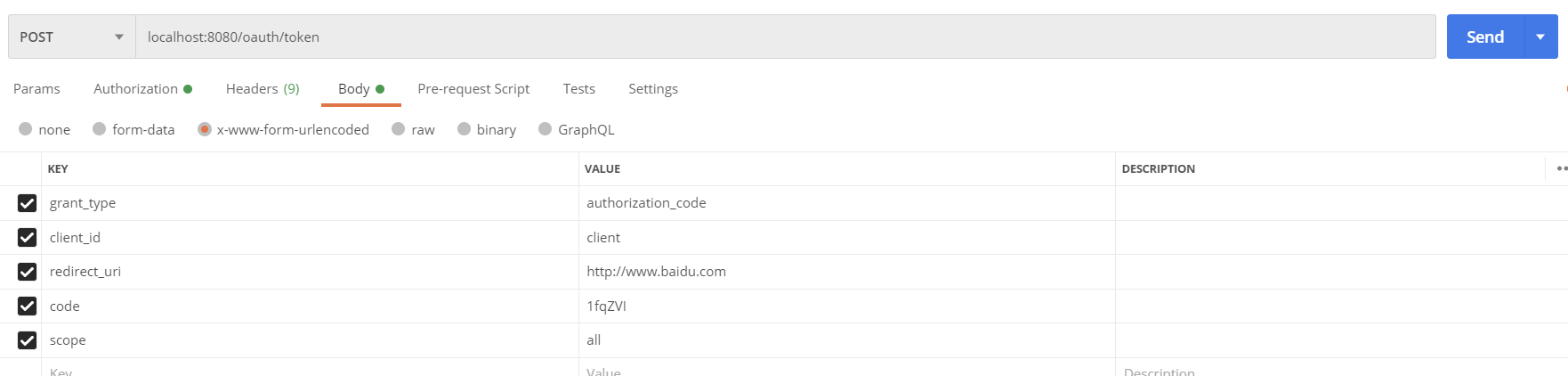Disable the redirect_uri parameter checkbox
Image resolution: width=1568 pixels, height=376 pixels.
tap(28, 272)
